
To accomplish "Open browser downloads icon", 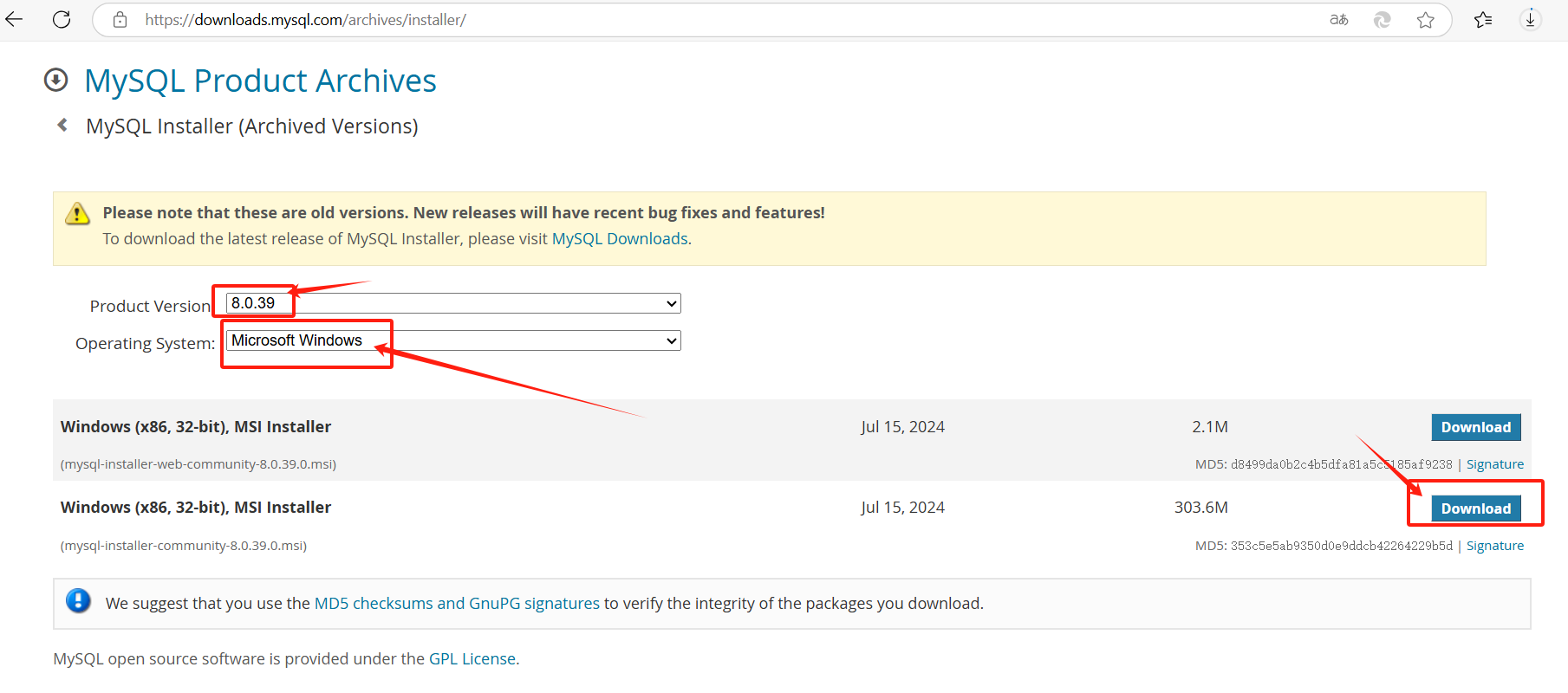I will coord(1531,19).
